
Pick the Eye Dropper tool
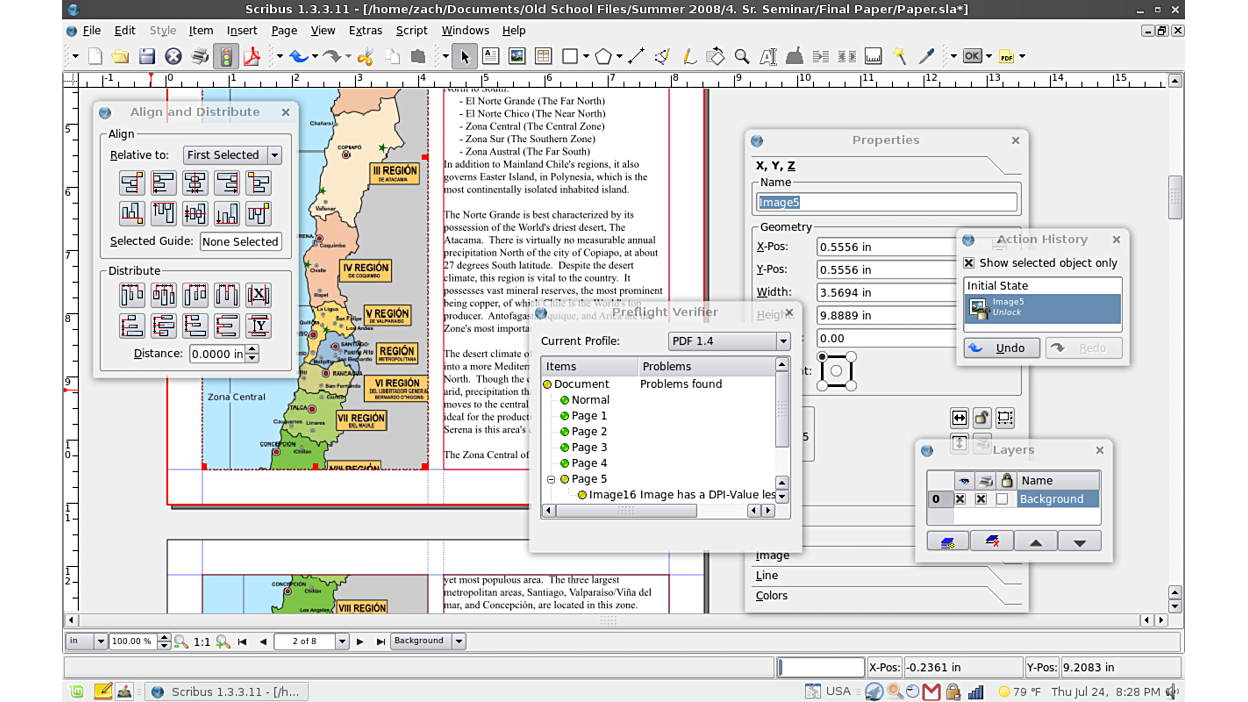(x=926, y=56)
